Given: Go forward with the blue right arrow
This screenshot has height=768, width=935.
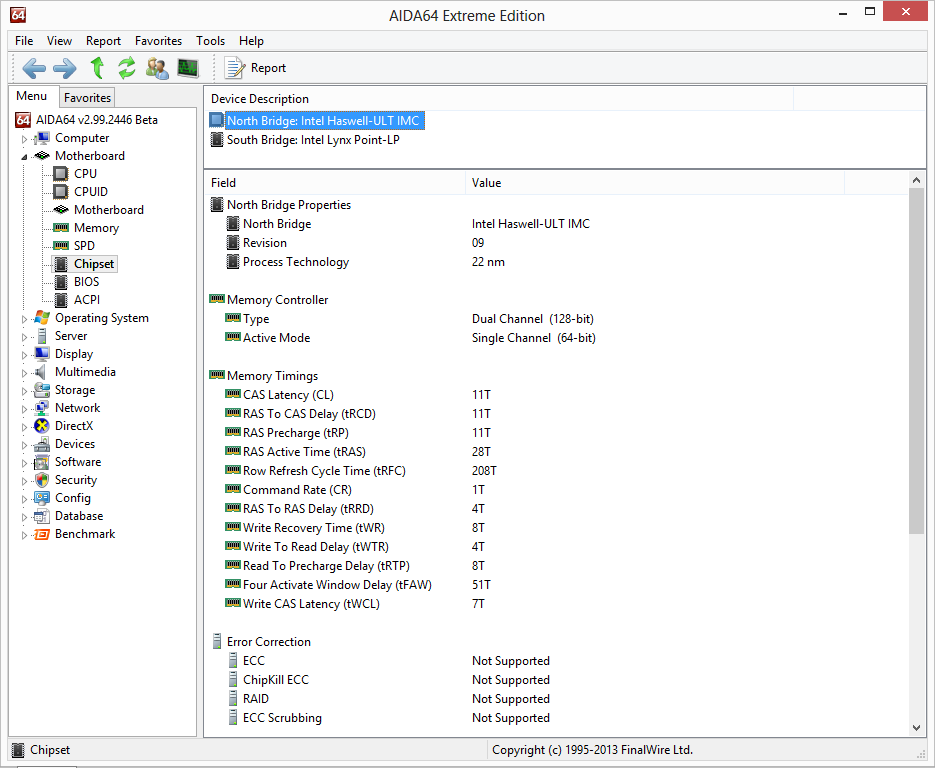Looking at the screenshot, I should [x=64, y=68].
